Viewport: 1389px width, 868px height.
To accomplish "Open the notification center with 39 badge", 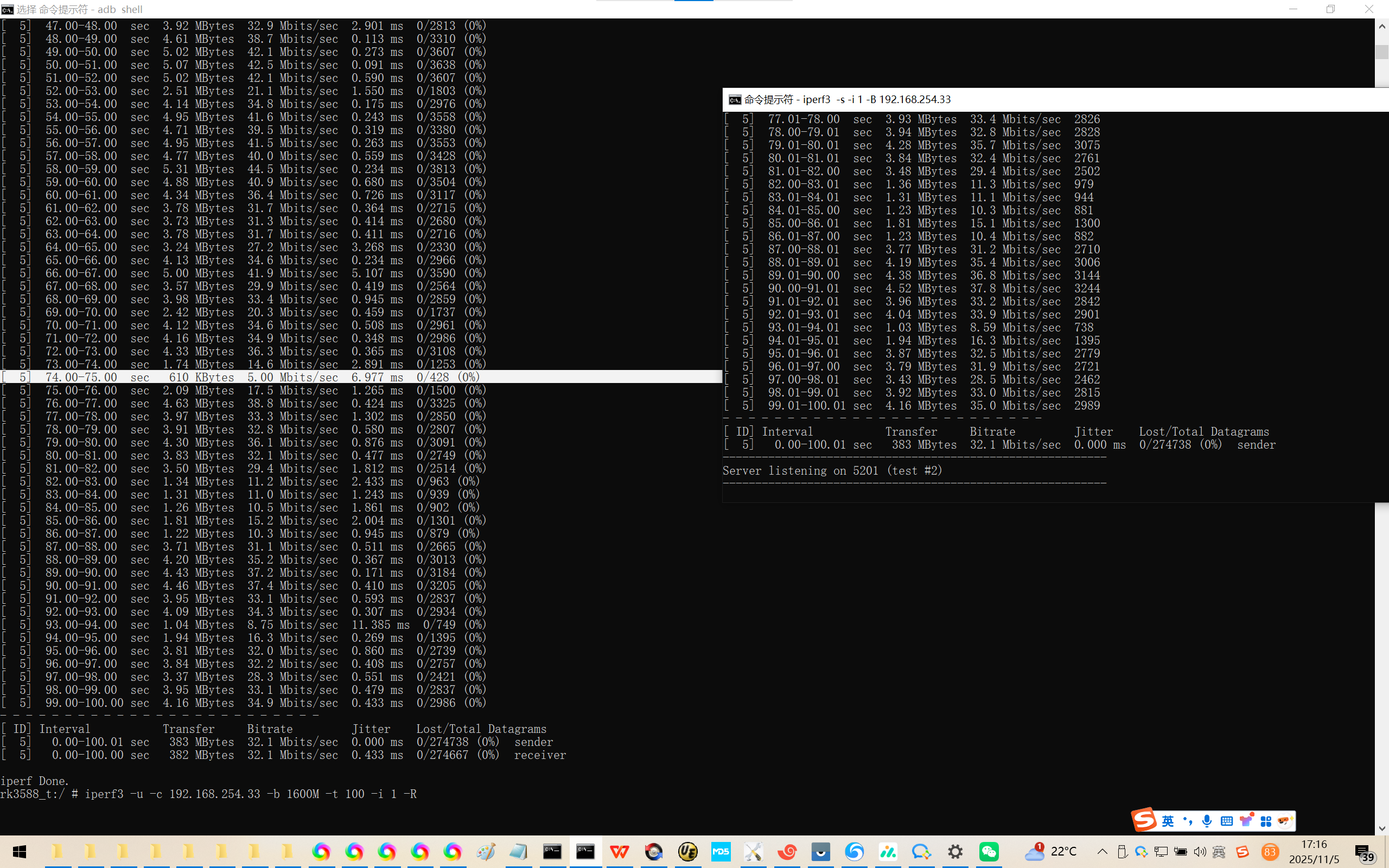I will (1363, 852).
